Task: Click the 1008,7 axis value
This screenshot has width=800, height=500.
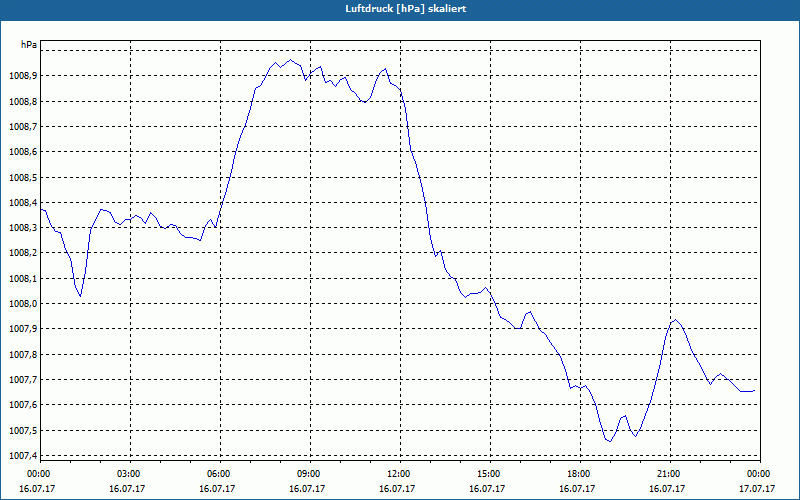Action: point(23,127)
